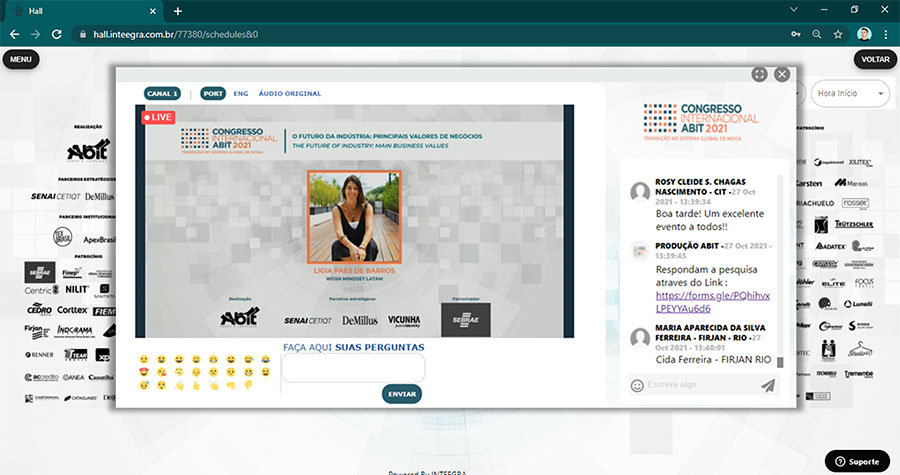The width and height of the screenshot is (900, 475).
Task: Send the fist emoji reaction
Action: click(231, 386)
